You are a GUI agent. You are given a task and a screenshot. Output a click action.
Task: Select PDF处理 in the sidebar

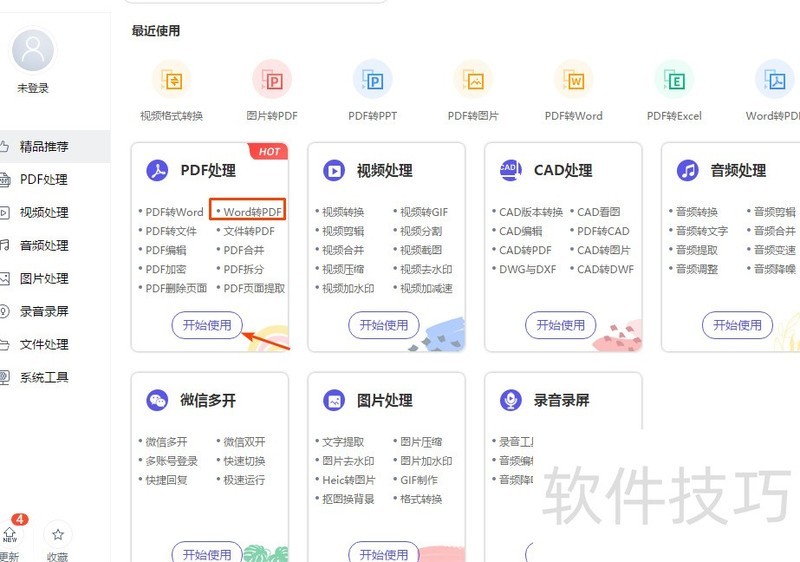tap(44, 180)
